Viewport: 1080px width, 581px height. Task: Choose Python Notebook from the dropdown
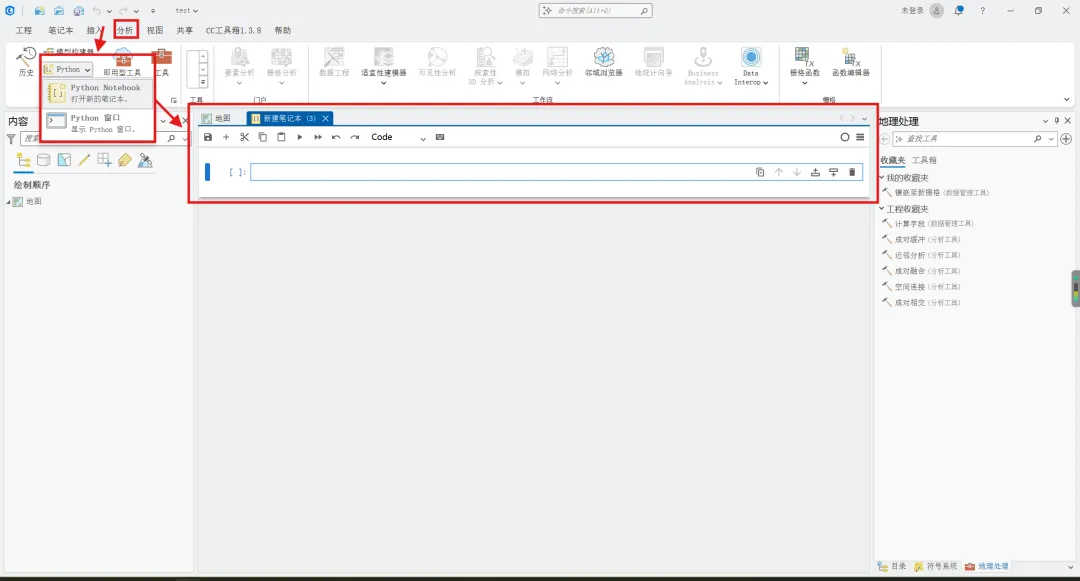pos(97,93)
